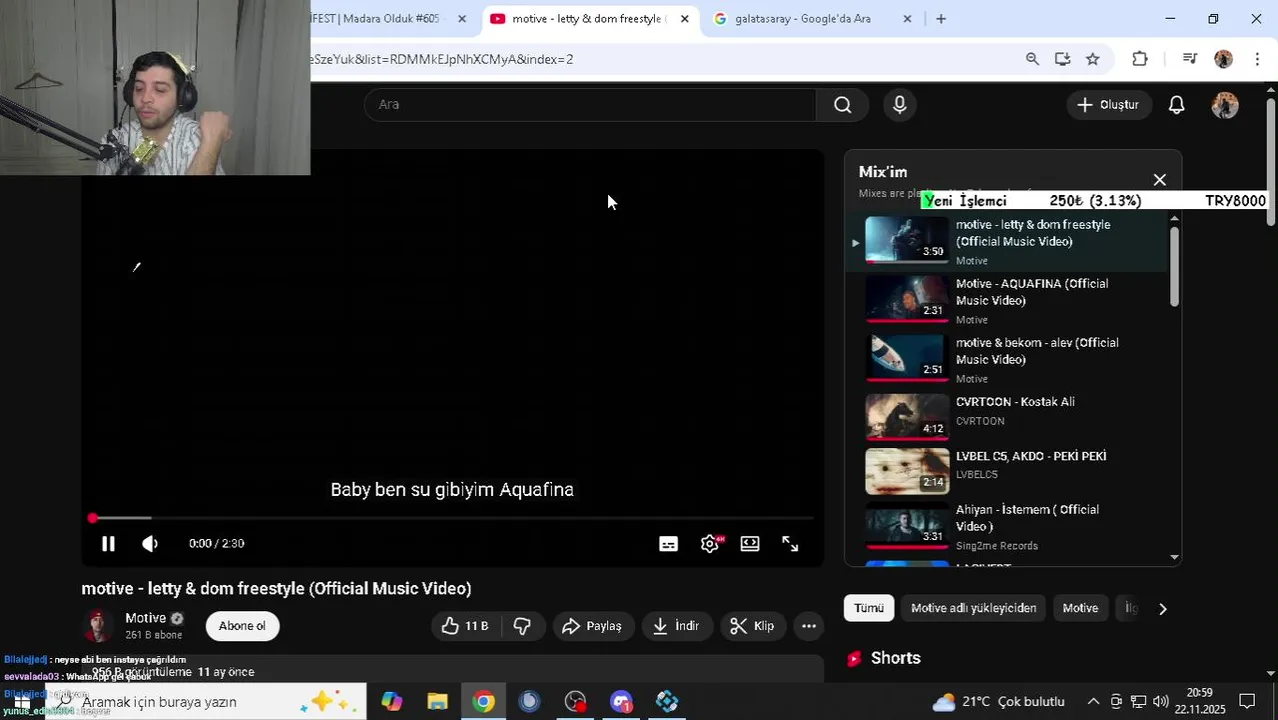
Task: Open Discord from the taskbar
Action: [x=621, y=702]
